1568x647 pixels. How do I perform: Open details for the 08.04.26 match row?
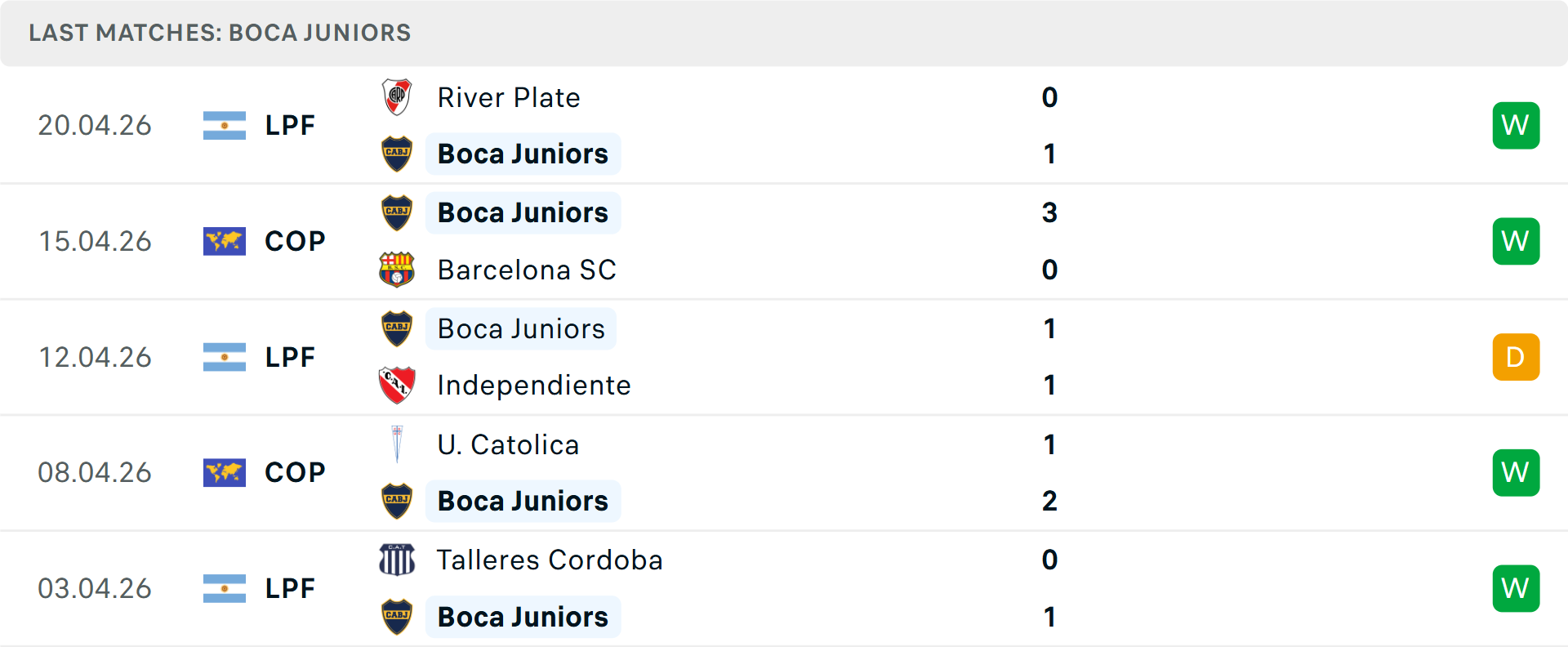(784, 472)
